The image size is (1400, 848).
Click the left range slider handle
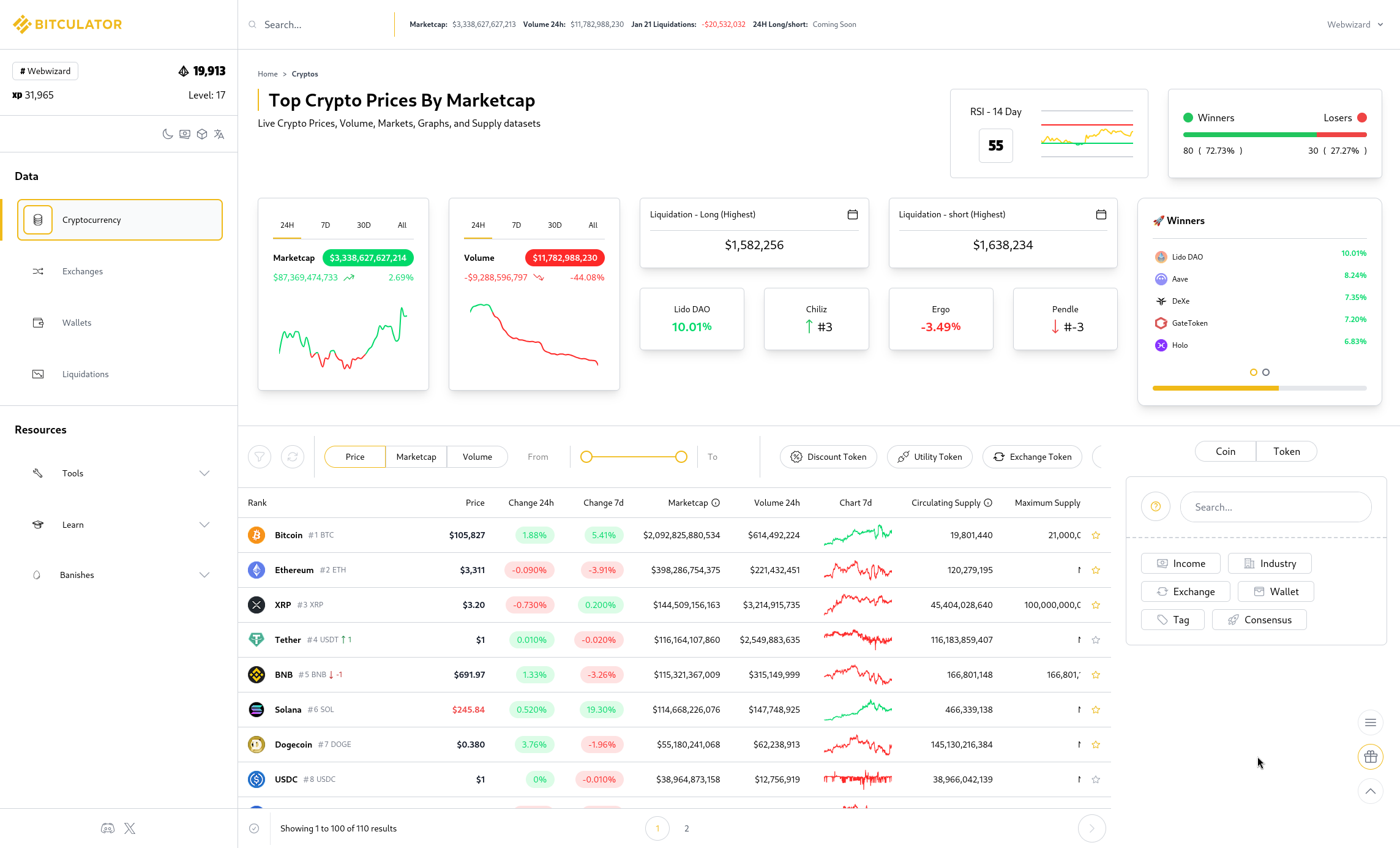(x=586, y=457)
